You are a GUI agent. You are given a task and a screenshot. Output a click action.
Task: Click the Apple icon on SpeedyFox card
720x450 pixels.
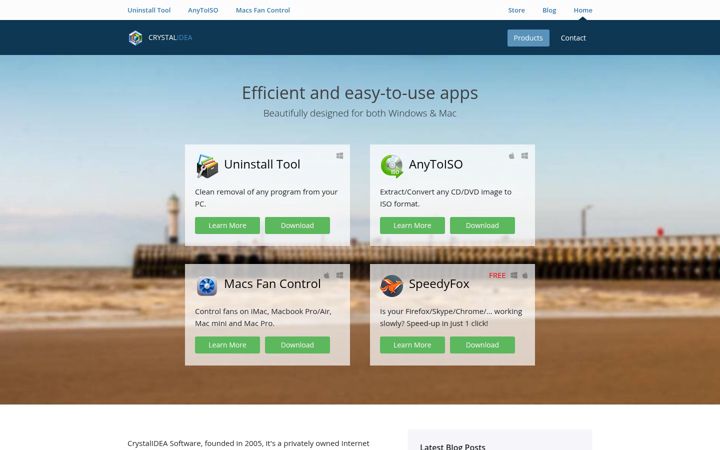coord(525,275)
